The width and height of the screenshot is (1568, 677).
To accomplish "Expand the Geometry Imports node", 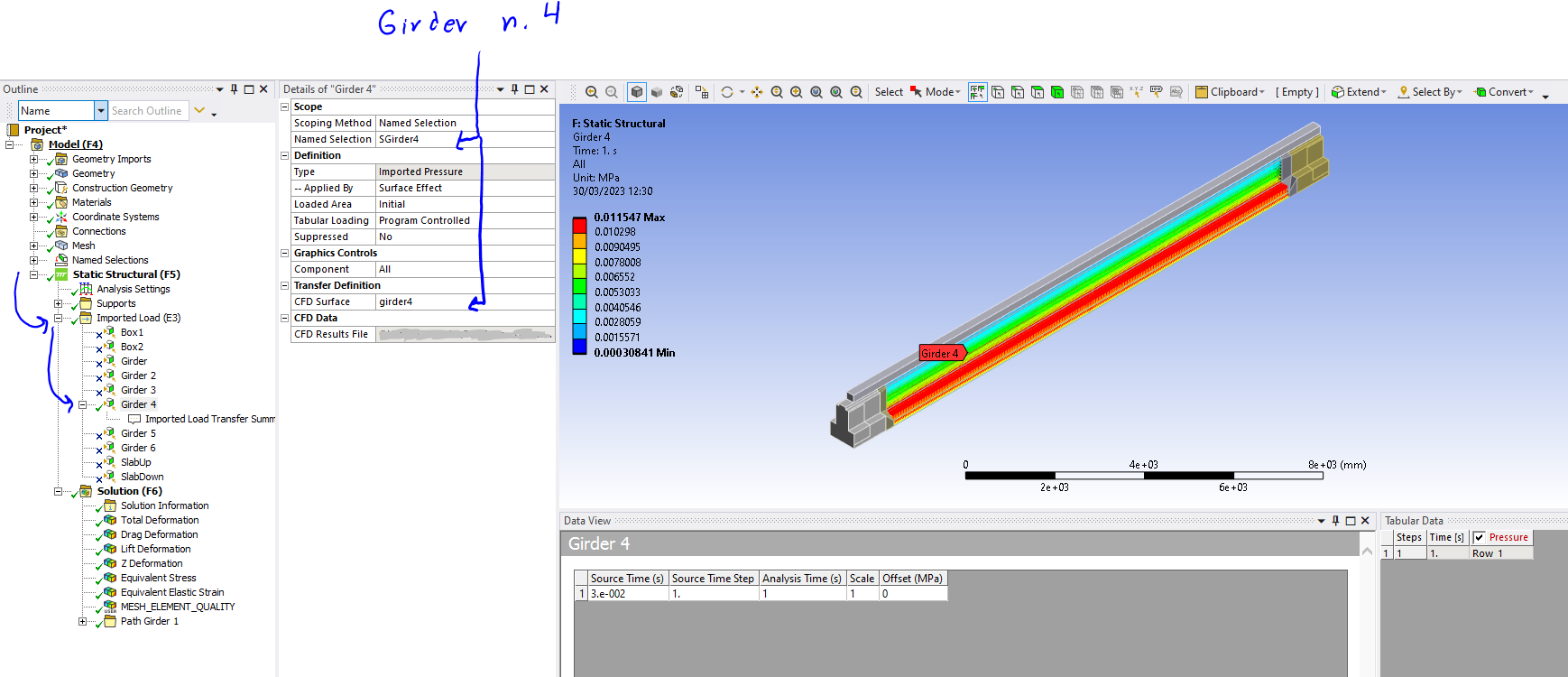I will (x=33, y=159).
